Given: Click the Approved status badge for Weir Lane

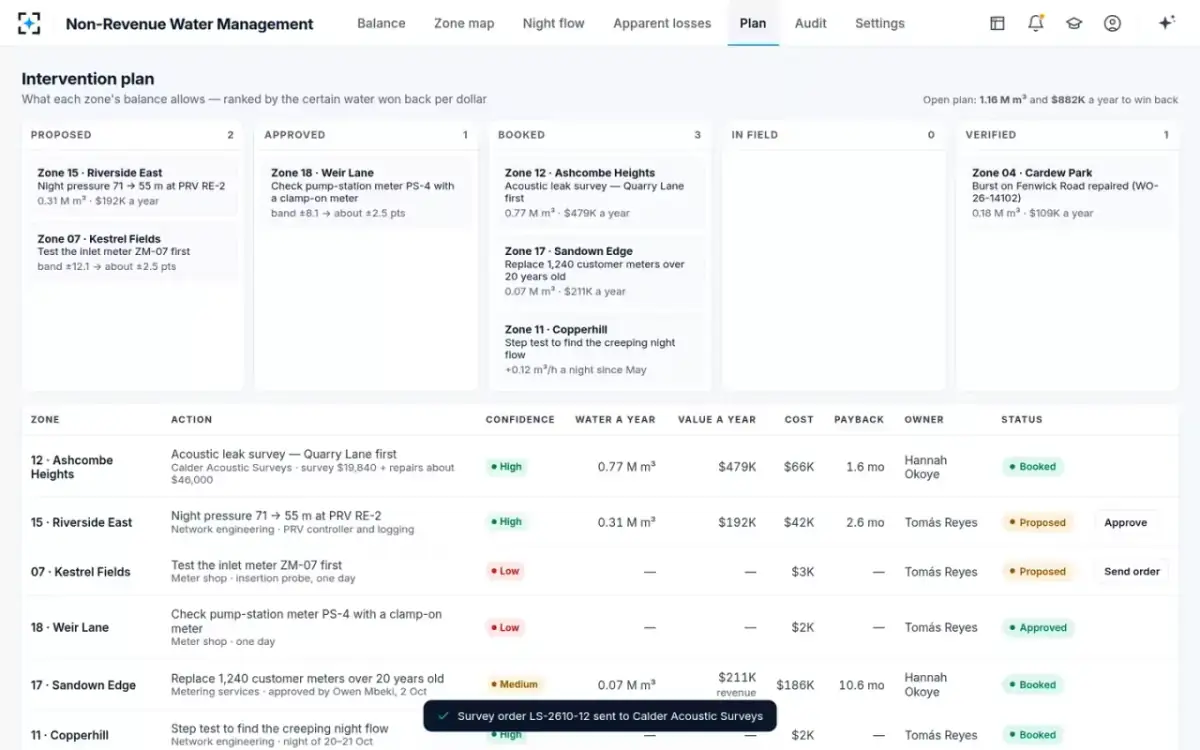Looking at the screenshot, I should point(1038,628).
